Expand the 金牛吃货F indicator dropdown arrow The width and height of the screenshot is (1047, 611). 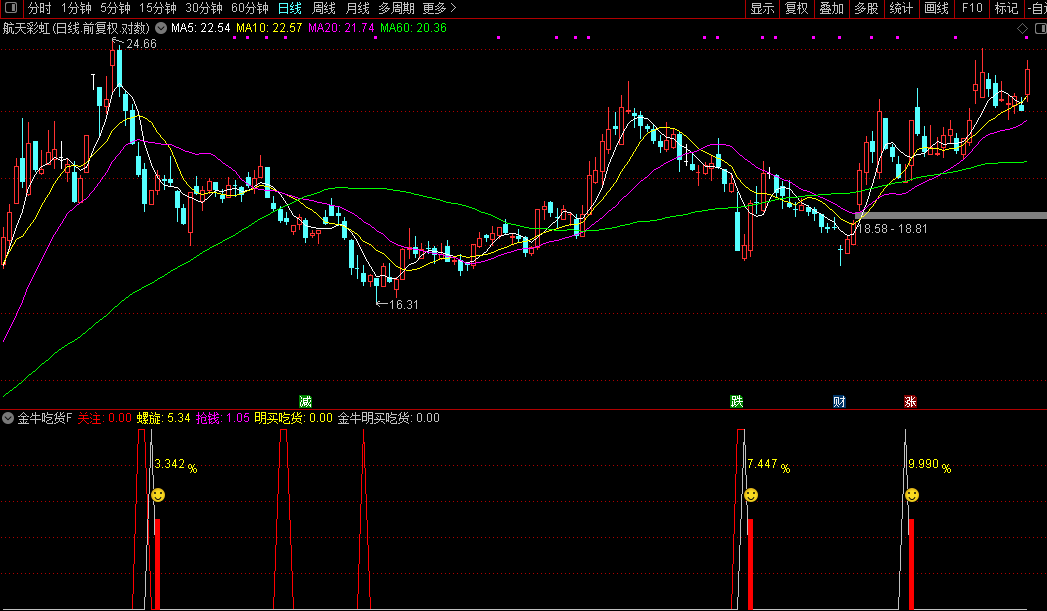pos(8,419)
